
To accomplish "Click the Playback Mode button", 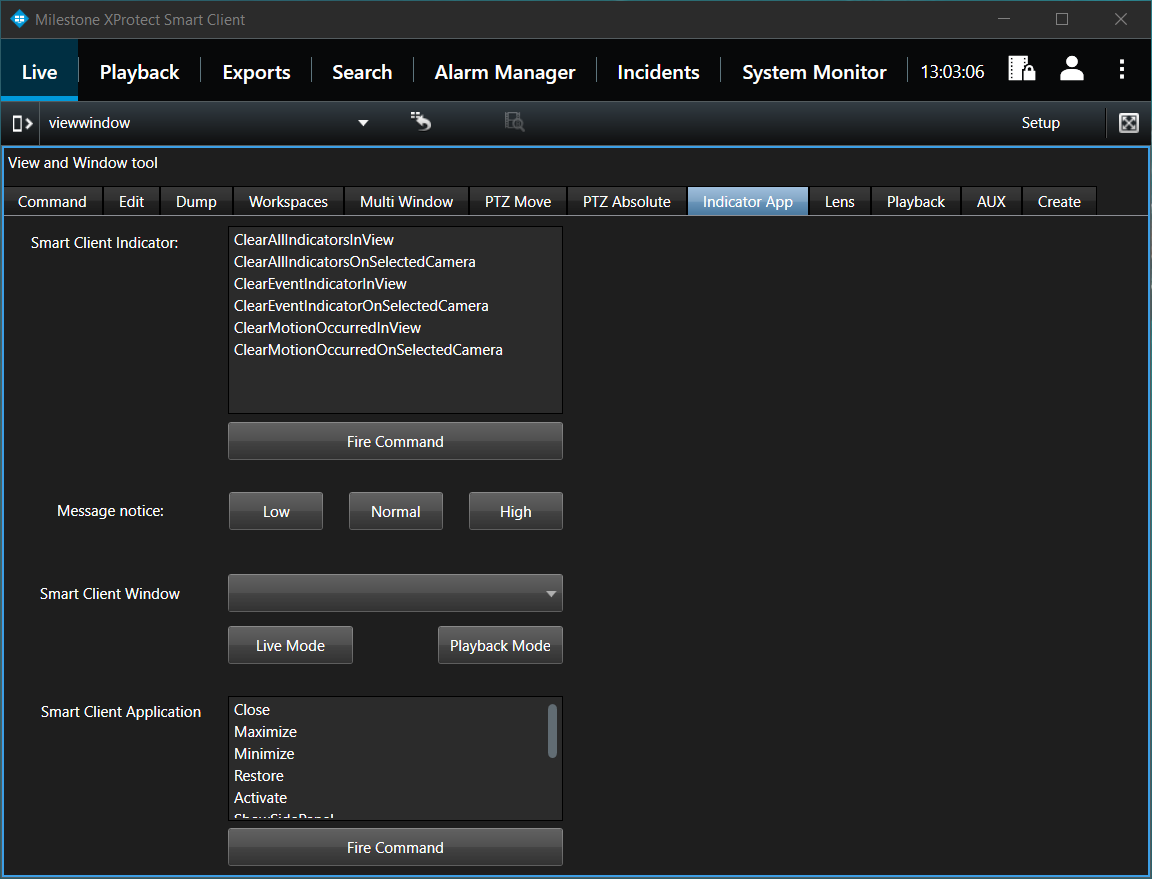I will [x=500, y=645].
